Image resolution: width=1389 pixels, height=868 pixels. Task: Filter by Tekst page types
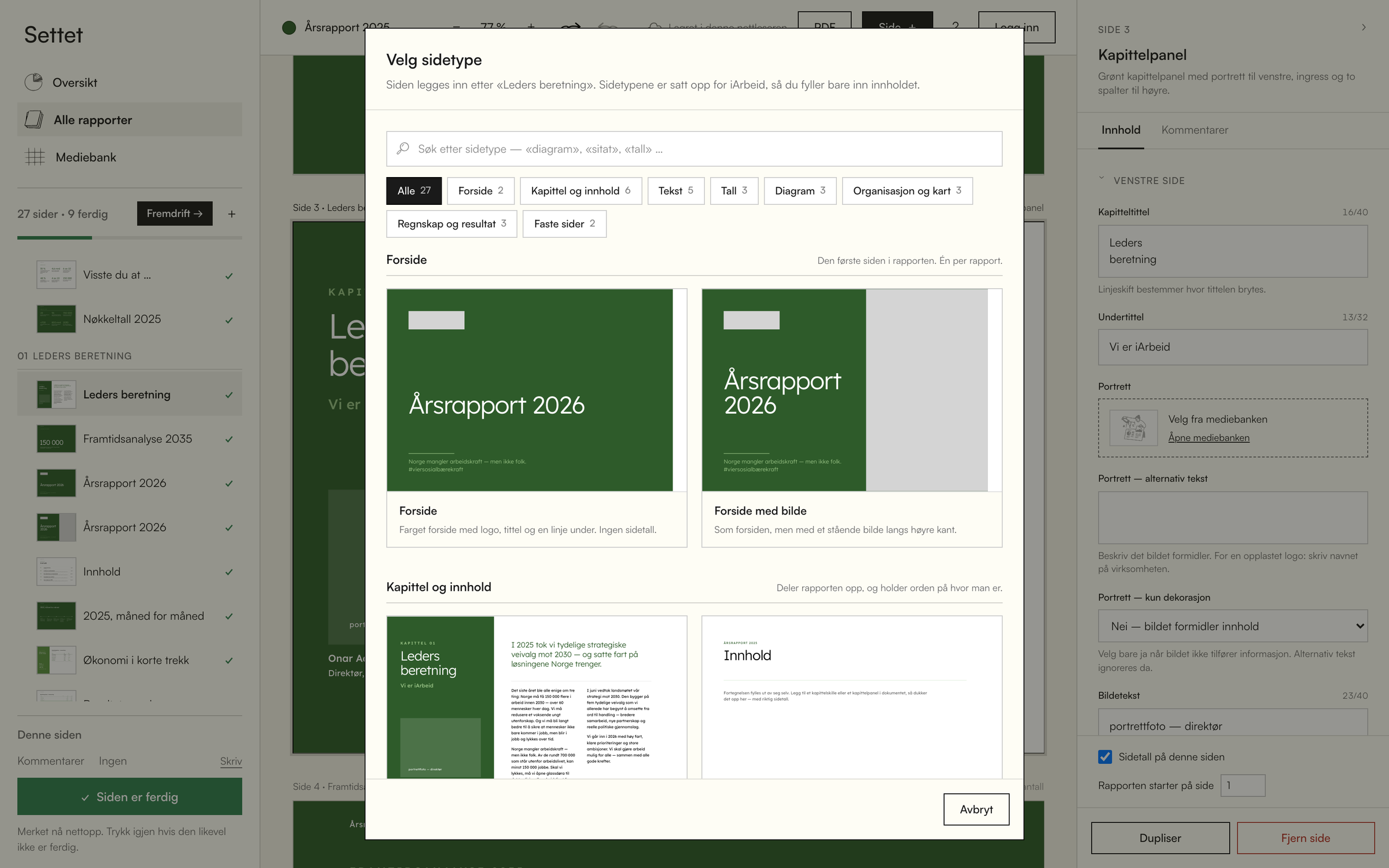coord(675,191)
